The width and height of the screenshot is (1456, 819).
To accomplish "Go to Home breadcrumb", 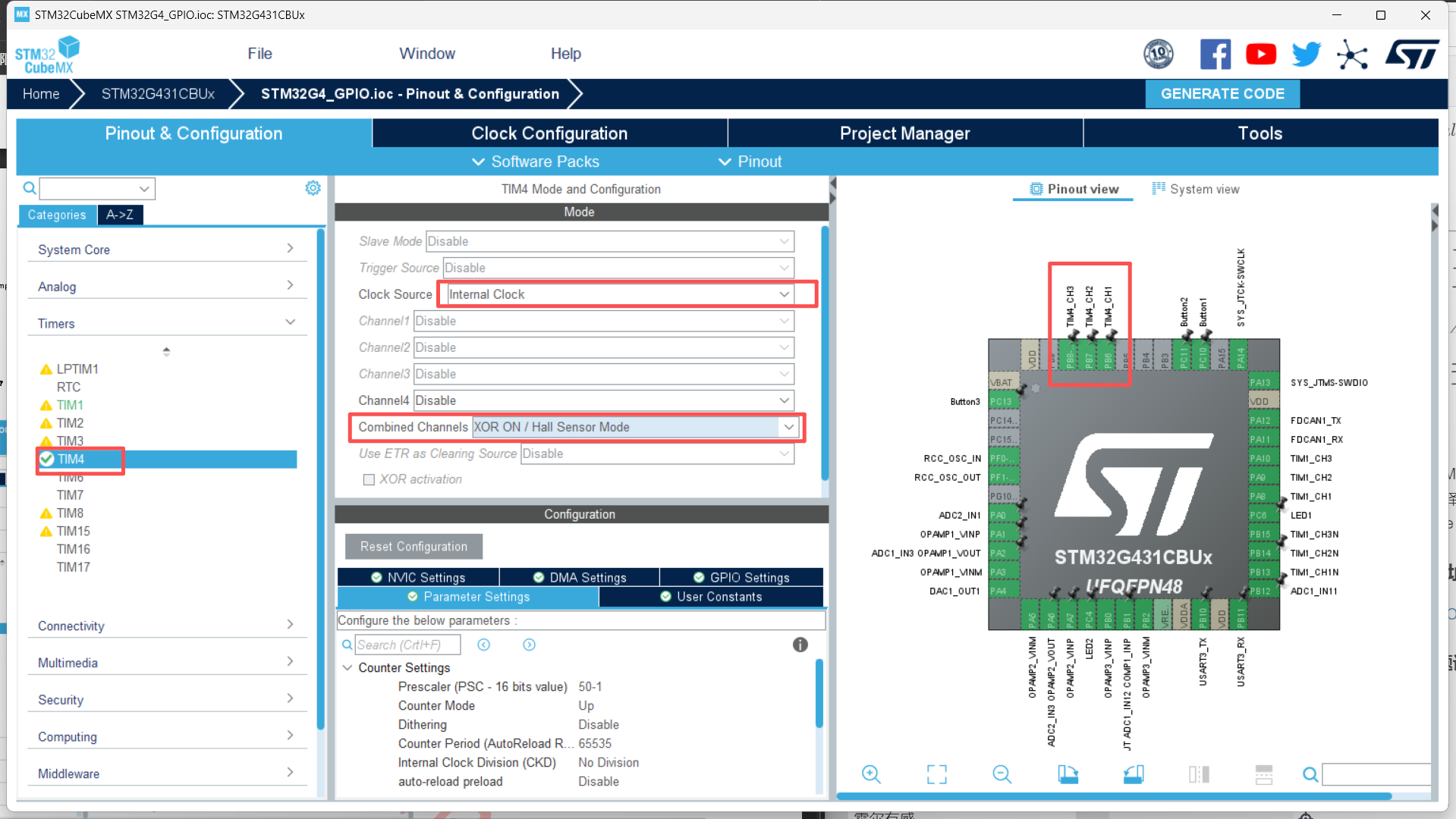I will point(41,94).
